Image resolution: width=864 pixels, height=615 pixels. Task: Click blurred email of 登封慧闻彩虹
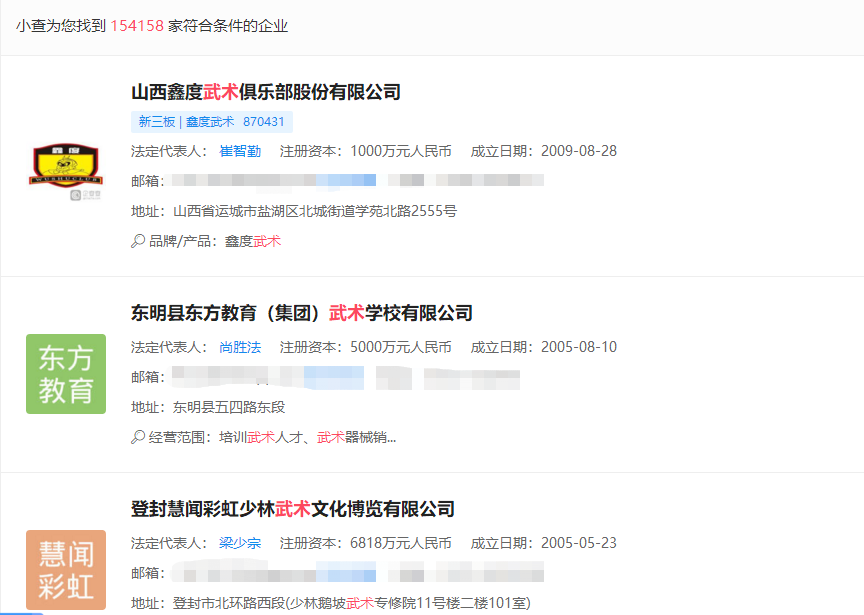tap(358, 572)
